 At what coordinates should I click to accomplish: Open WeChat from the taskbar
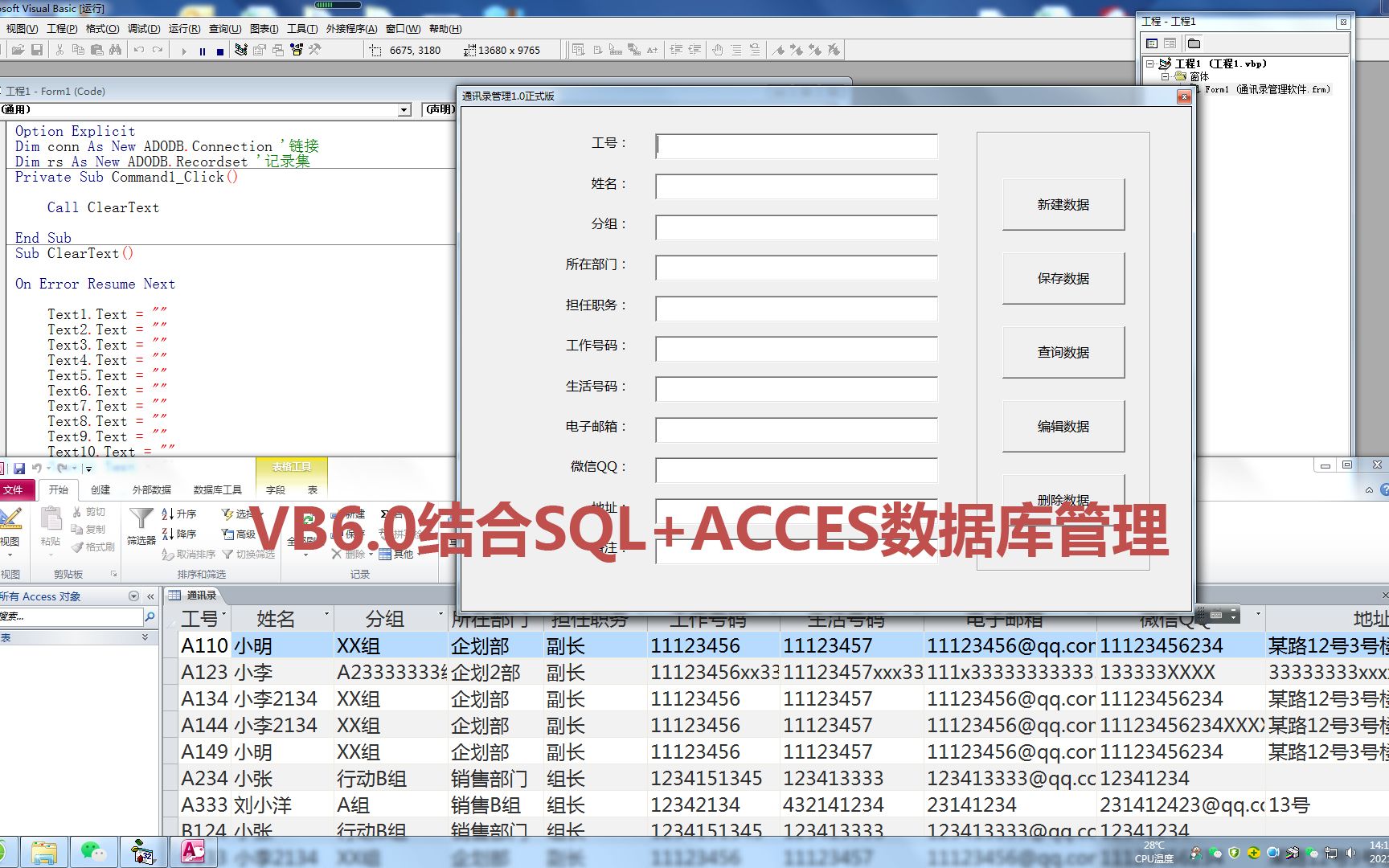point(94,851)
